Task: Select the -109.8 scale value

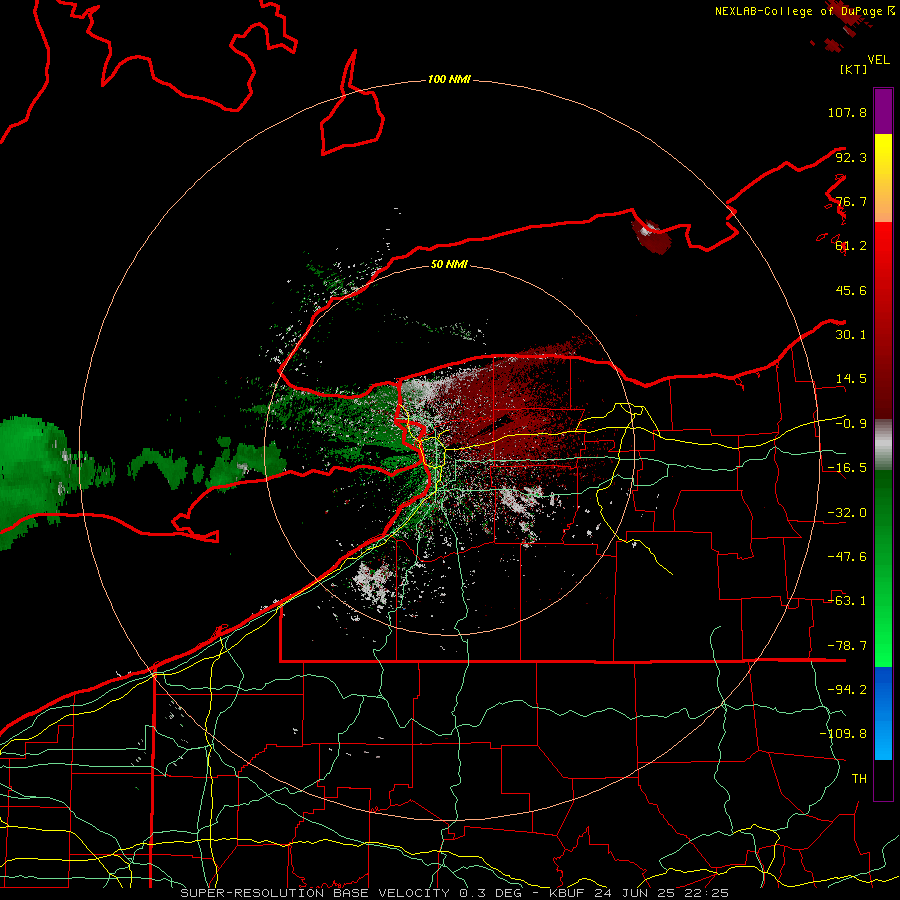Action: coord(843,734)
